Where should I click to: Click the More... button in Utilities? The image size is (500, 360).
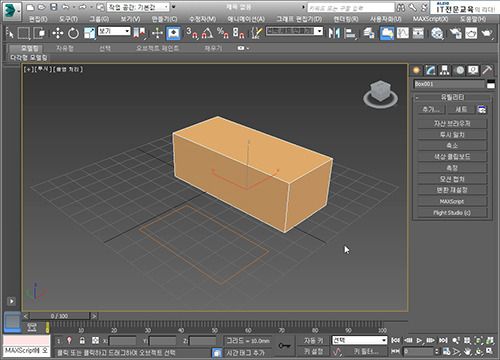[x=431, y=109]
